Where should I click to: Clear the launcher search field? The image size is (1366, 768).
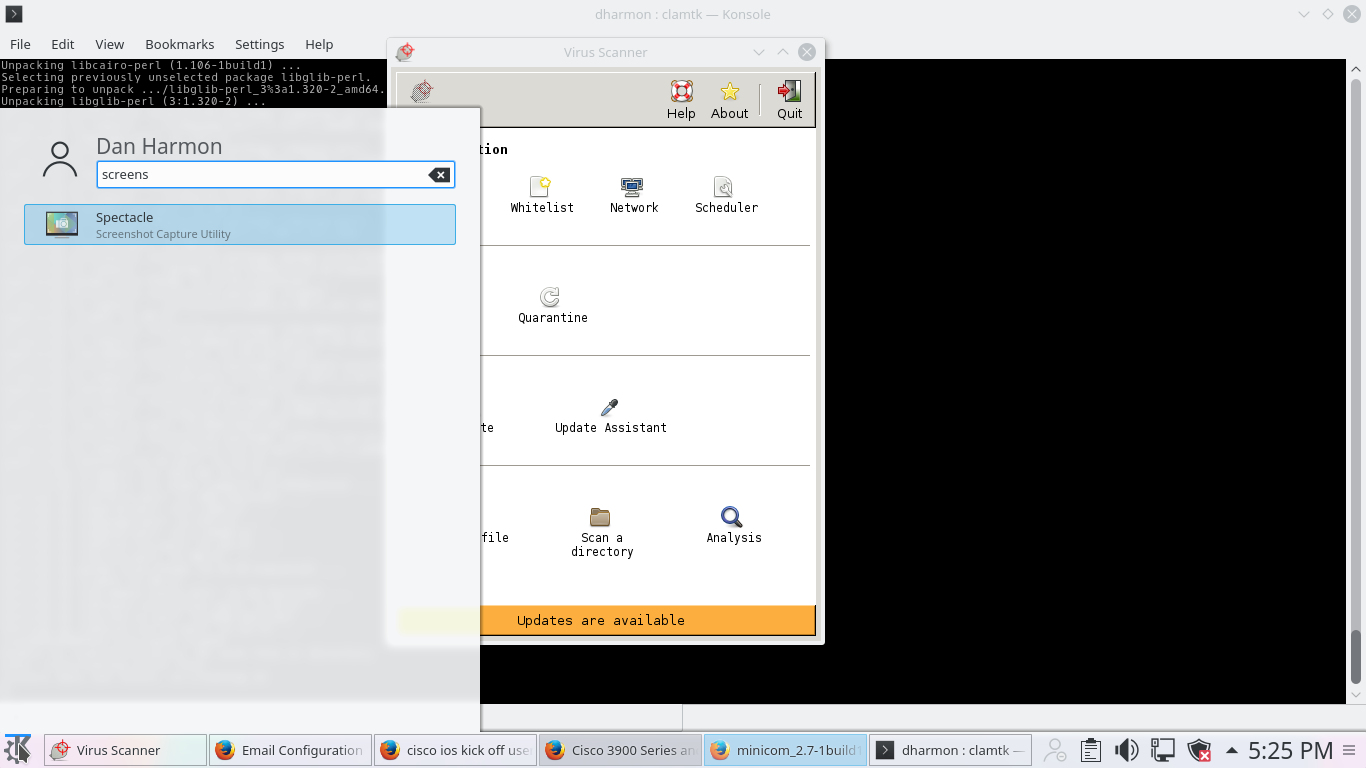[x=439, y=175]
